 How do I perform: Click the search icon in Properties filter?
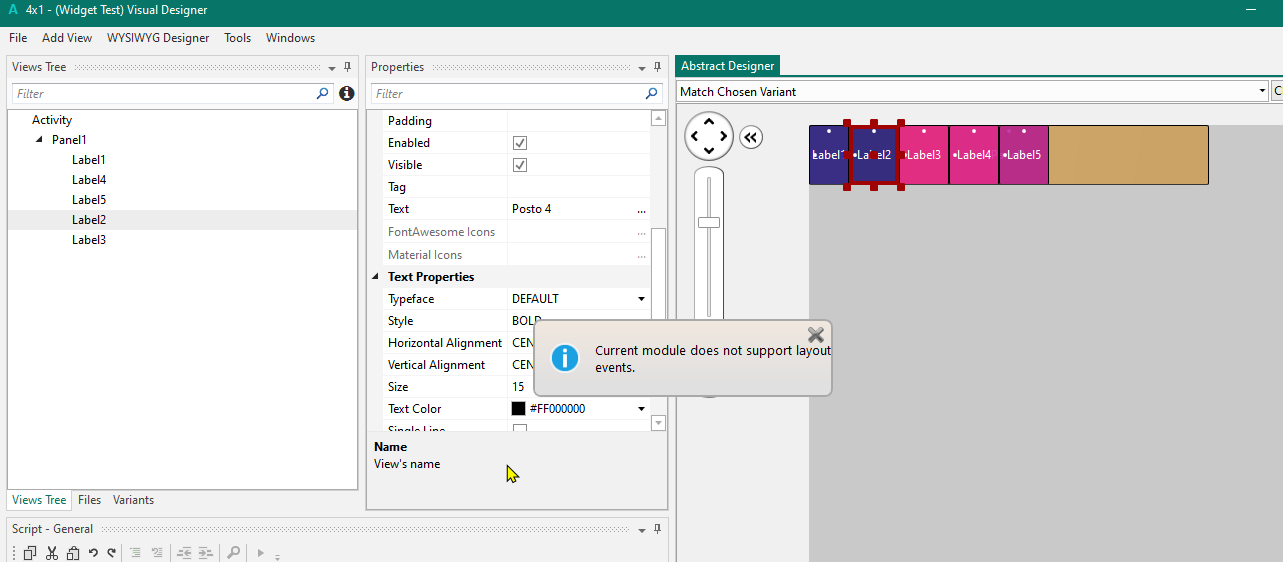point(652,93)
